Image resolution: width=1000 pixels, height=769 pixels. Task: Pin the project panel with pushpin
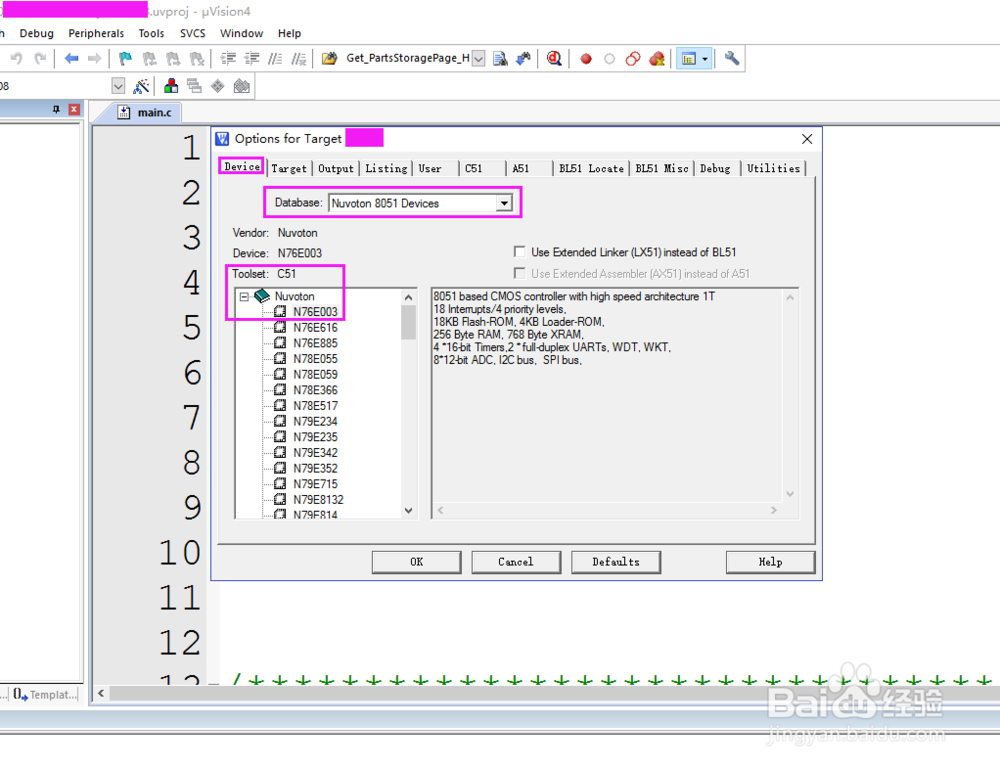[x=56, y=110]
